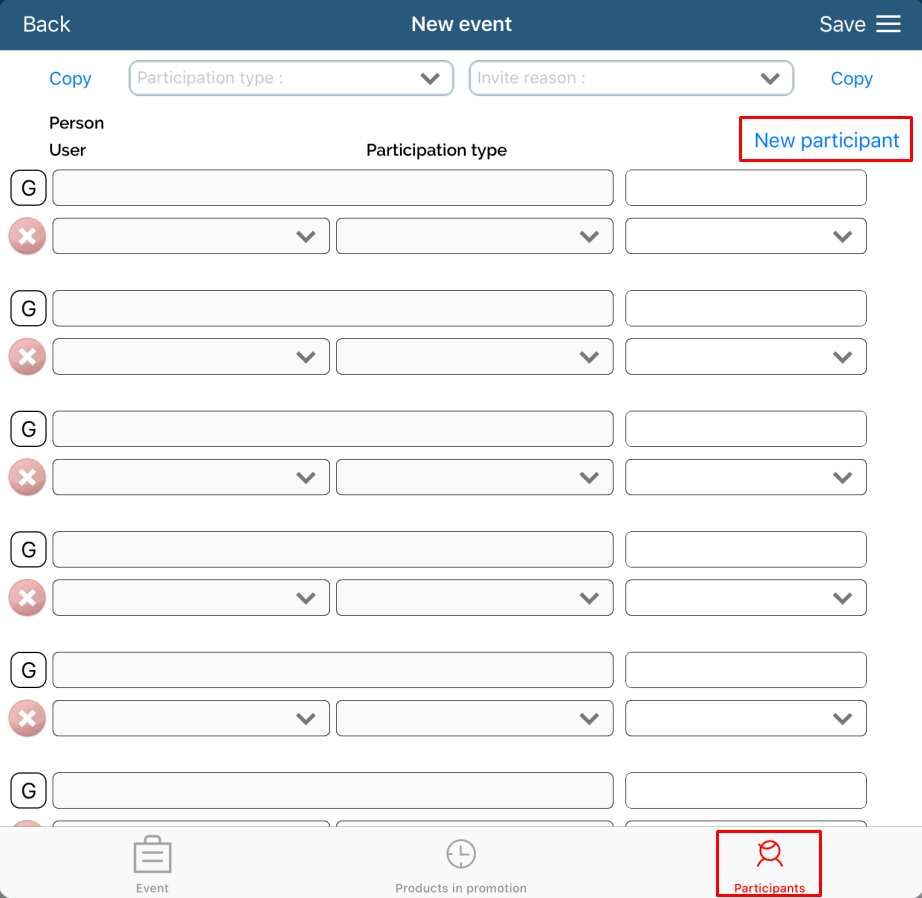Switch to the Event tab
This screenshot has height=898, width=922.
pyautogui.click(x=152, y=864)
